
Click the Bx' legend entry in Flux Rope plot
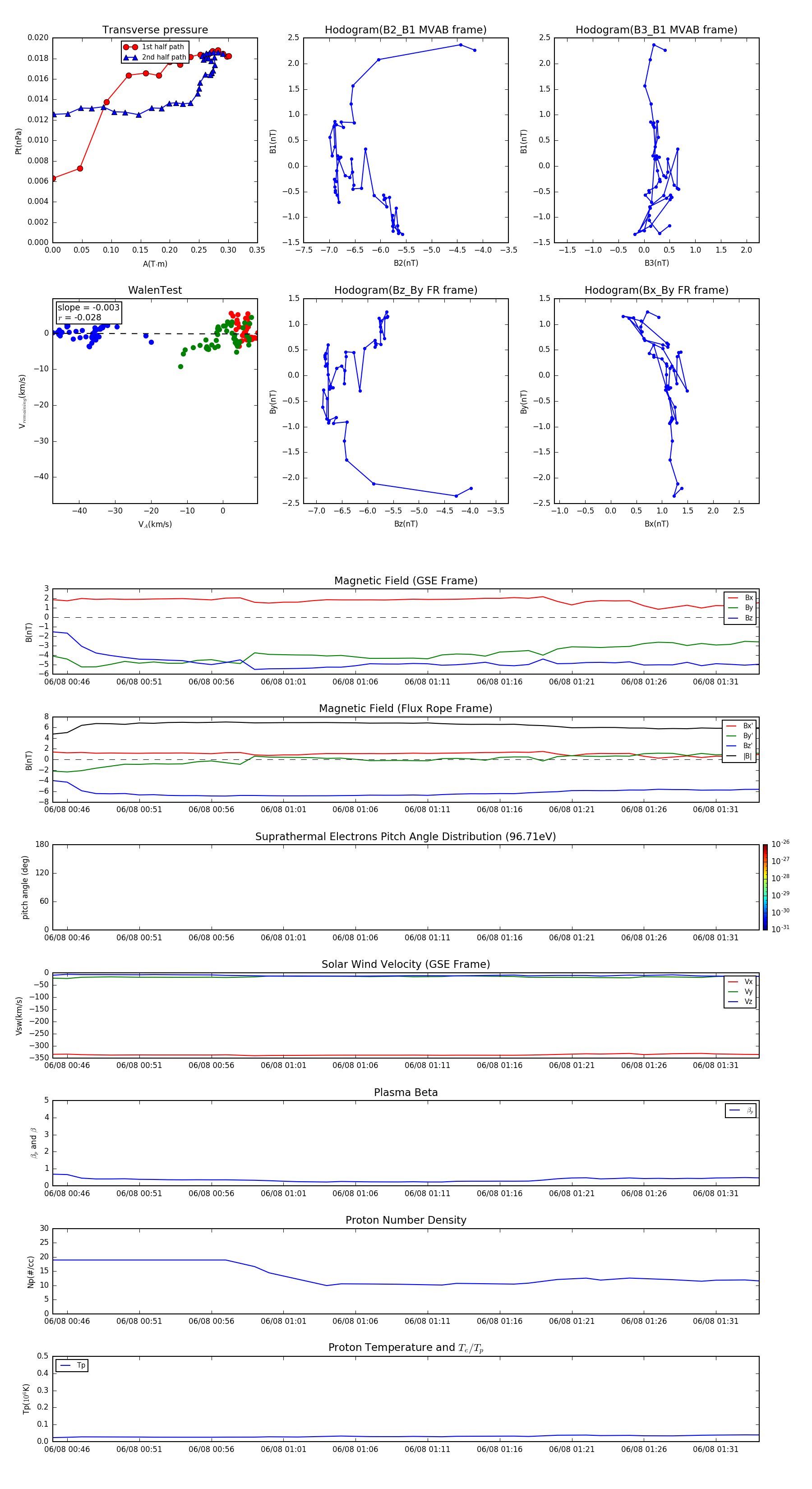pos(739,726)
